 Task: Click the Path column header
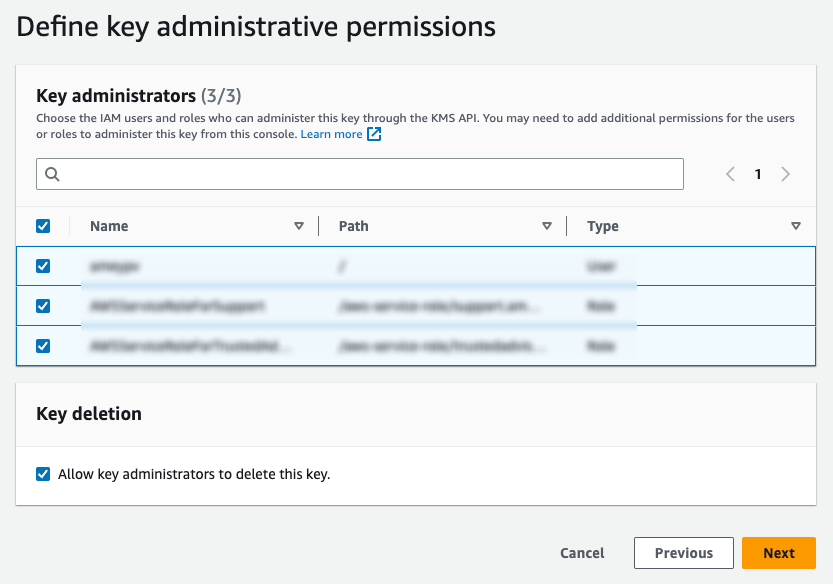(354, 226)
